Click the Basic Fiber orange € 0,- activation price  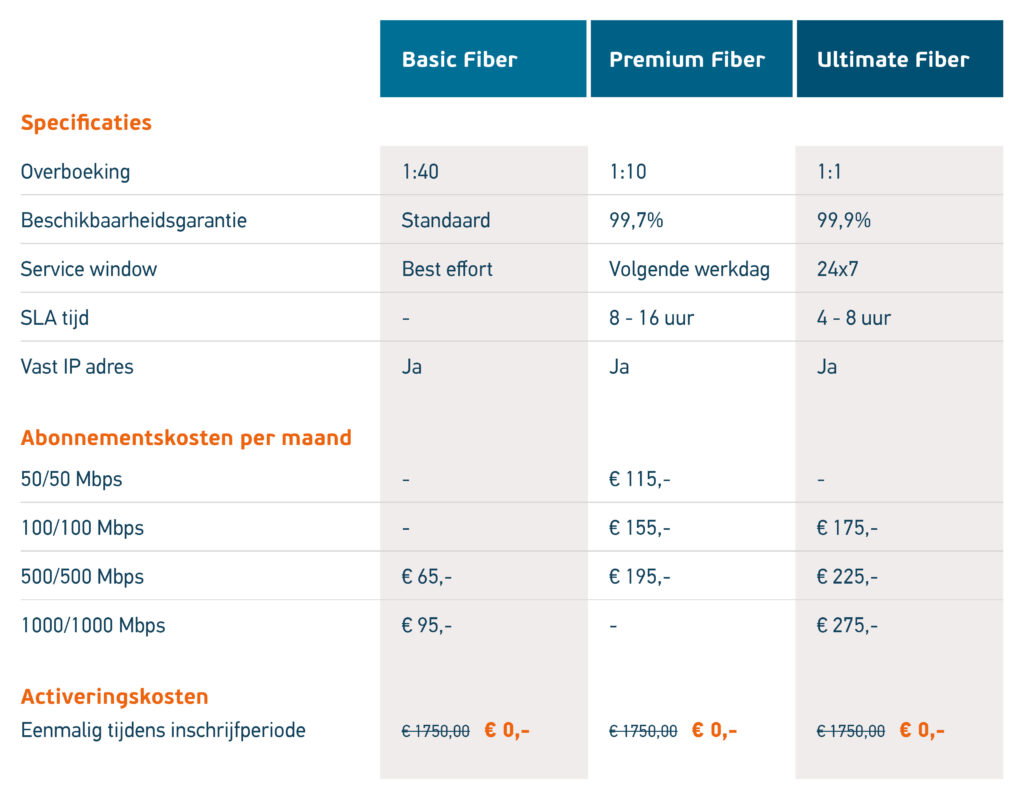pos(507,730)
